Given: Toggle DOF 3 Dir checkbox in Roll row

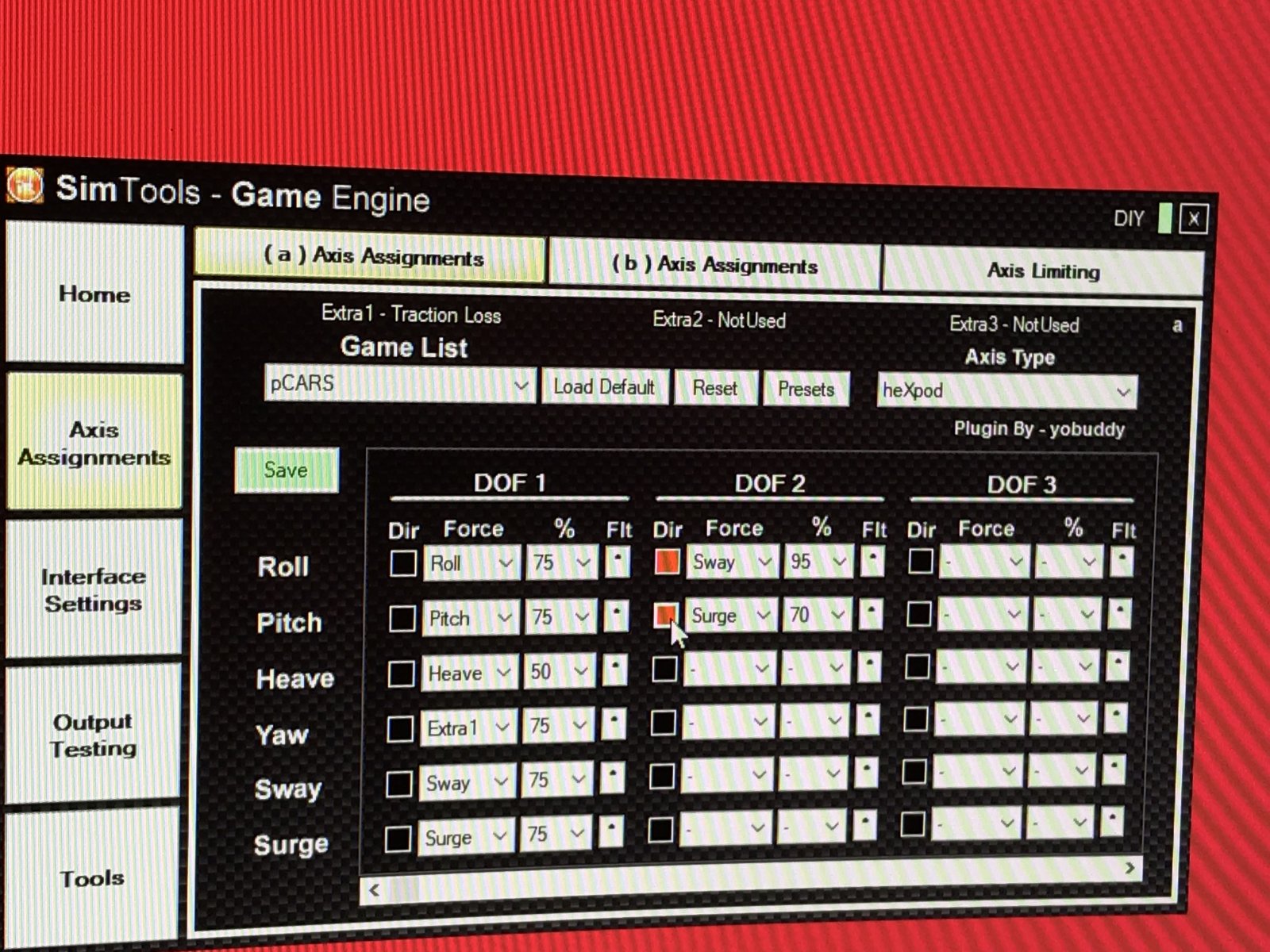Looking at the screenshot, I should [x=921, y=561].
